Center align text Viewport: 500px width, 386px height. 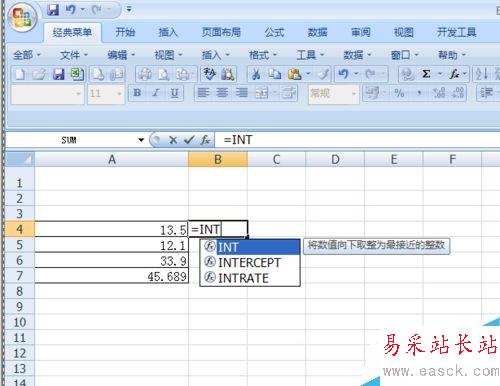pos(222,93)
